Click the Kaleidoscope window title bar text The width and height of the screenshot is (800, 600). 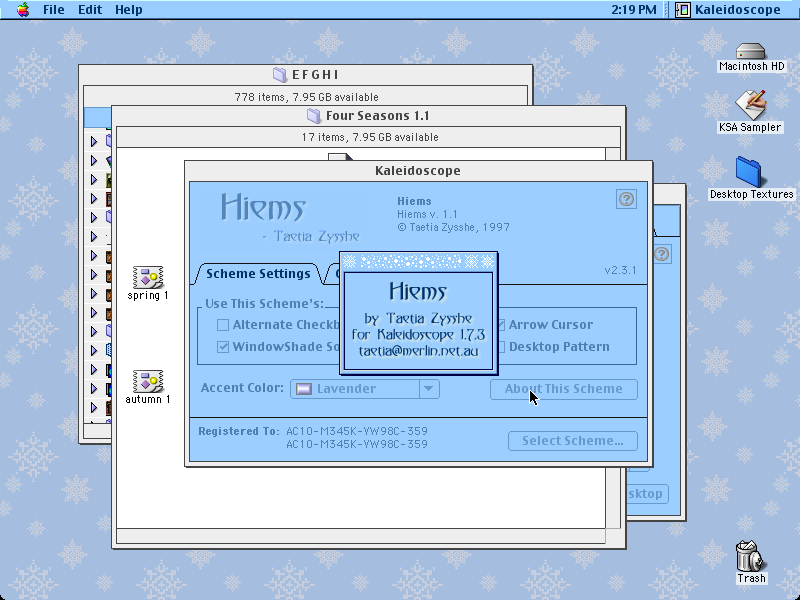pyautogui.click(x=418, y=170)
